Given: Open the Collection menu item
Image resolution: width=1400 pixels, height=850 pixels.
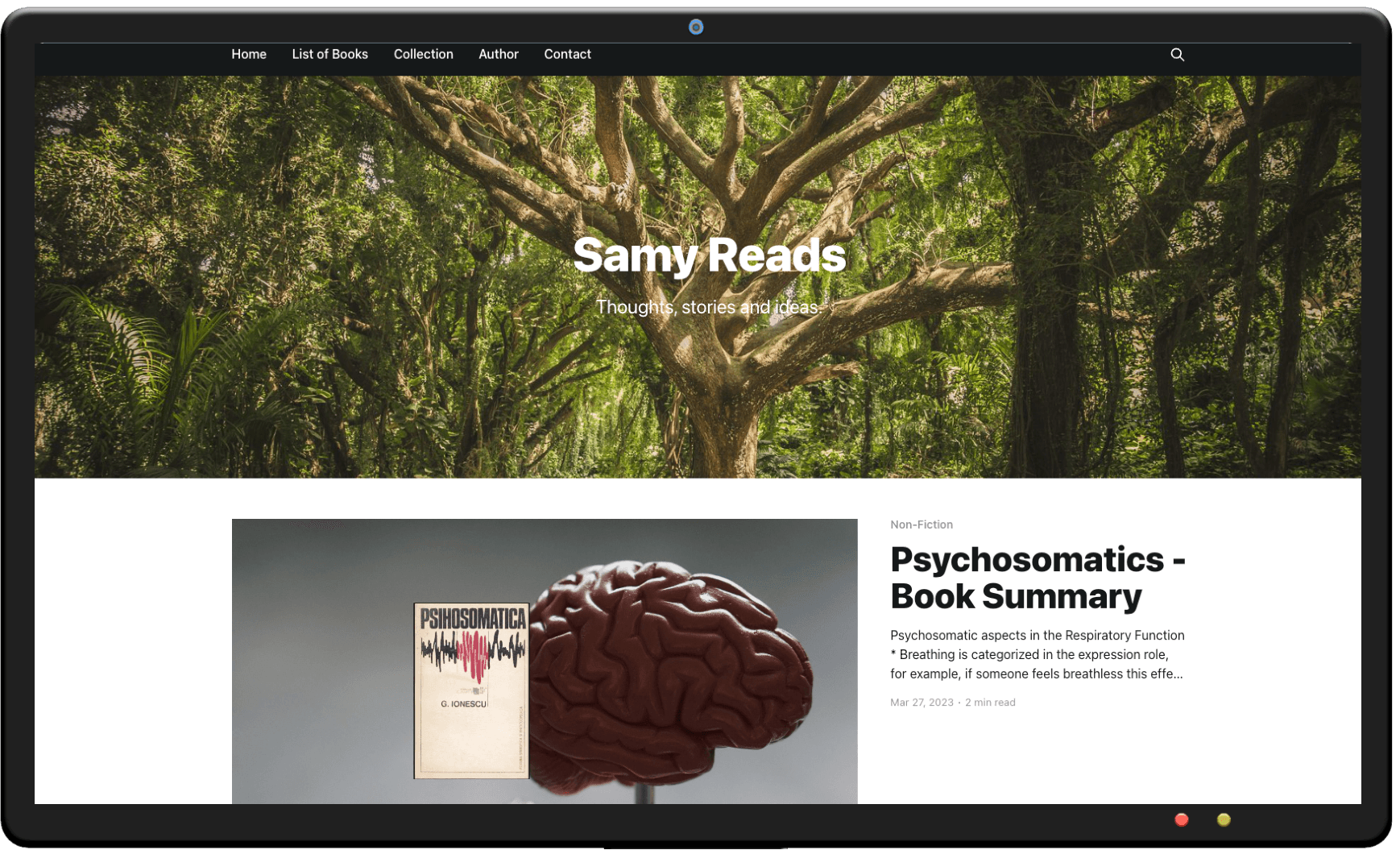Looking at the screenshot, I should click(x=423, y=54).
